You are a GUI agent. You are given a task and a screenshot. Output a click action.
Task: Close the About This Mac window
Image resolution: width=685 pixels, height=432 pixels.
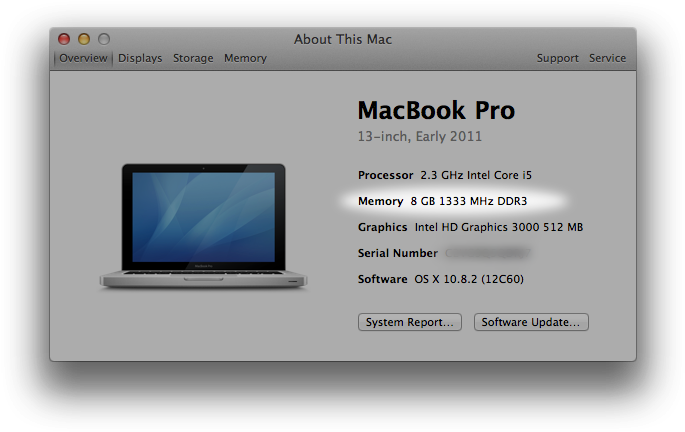(64, 39)
